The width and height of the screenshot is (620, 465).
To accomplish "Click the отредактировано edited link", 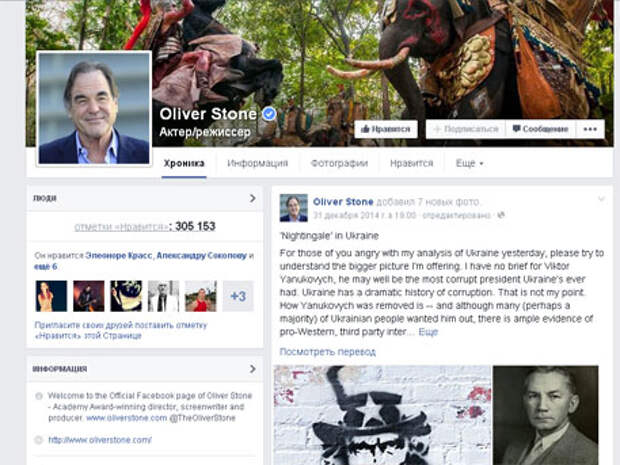I will 457,215.
